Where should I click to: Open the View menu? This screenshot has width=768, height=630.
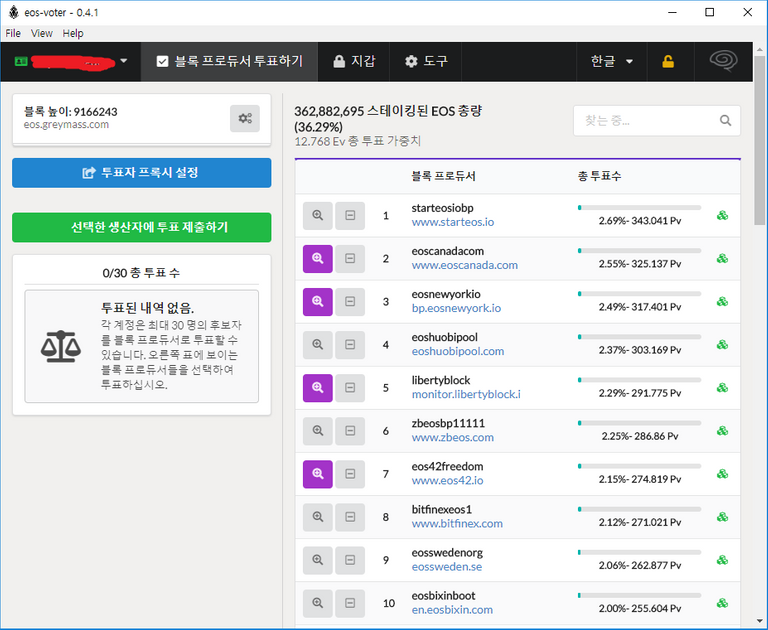point(42,33)
